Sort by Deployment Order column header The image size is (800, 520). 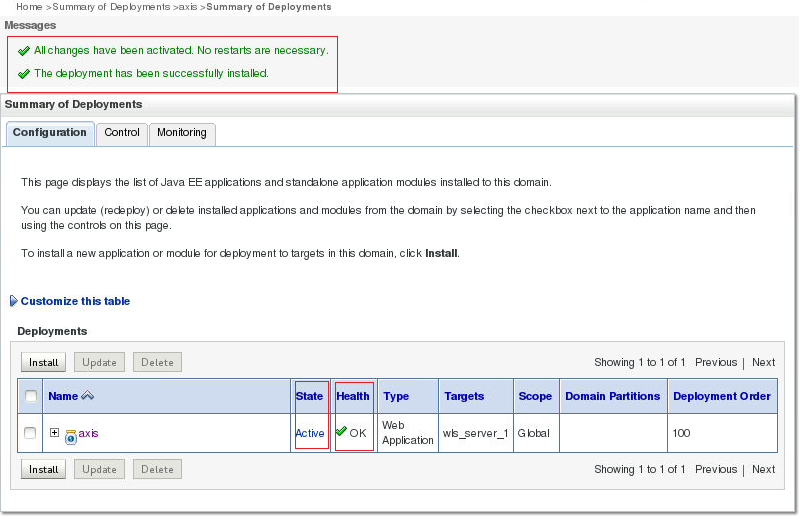[x=721, y=396]
